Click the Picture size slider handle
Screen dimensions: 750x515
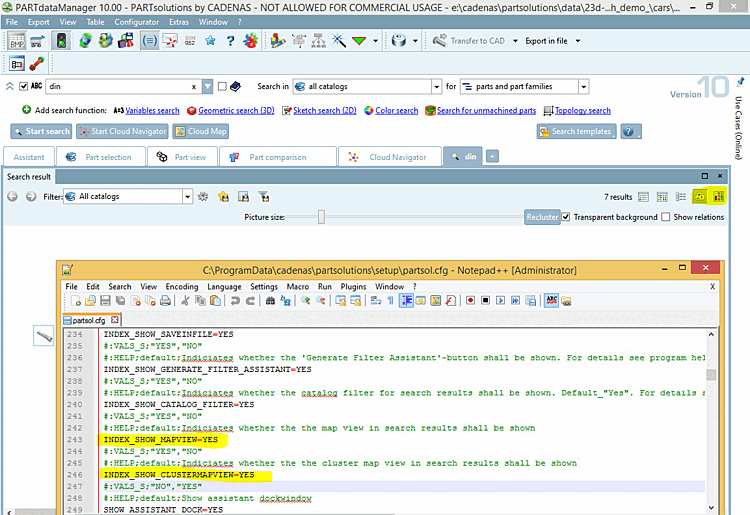(x=320, y=217)
